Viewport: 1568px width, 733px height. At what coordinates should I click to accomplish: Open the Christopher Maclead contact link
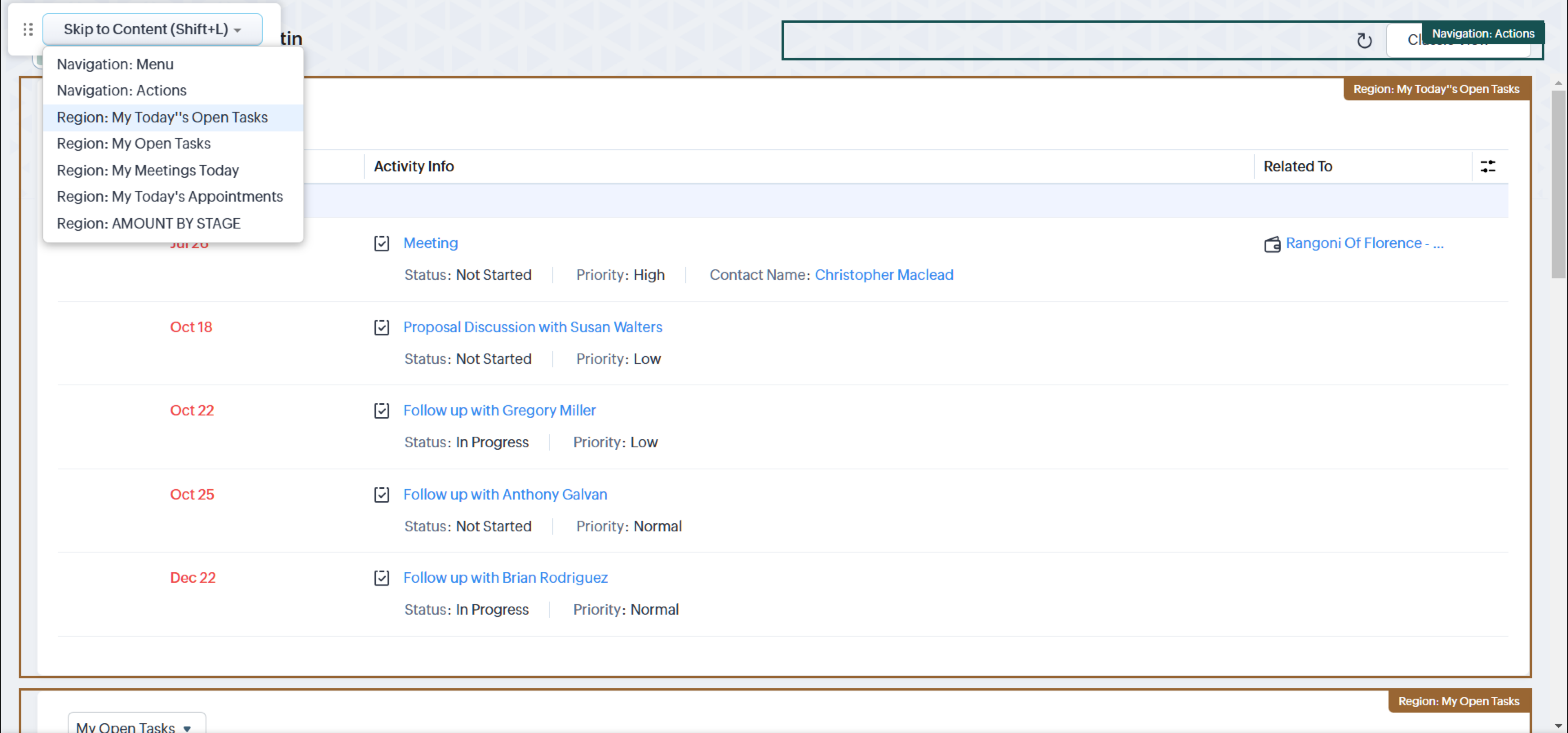884,275
